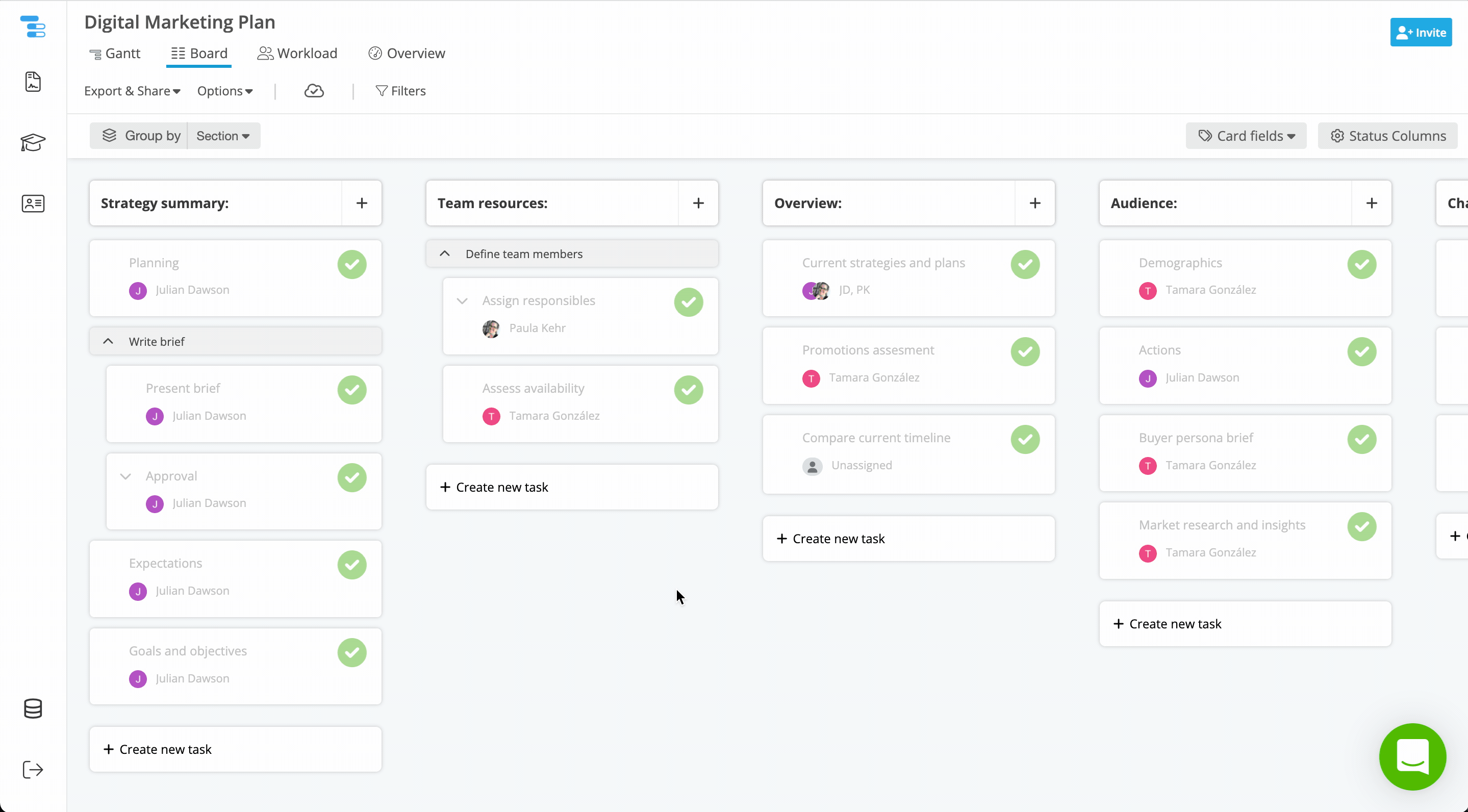Open the green live chat bubble

click(x=1412, y=757)
